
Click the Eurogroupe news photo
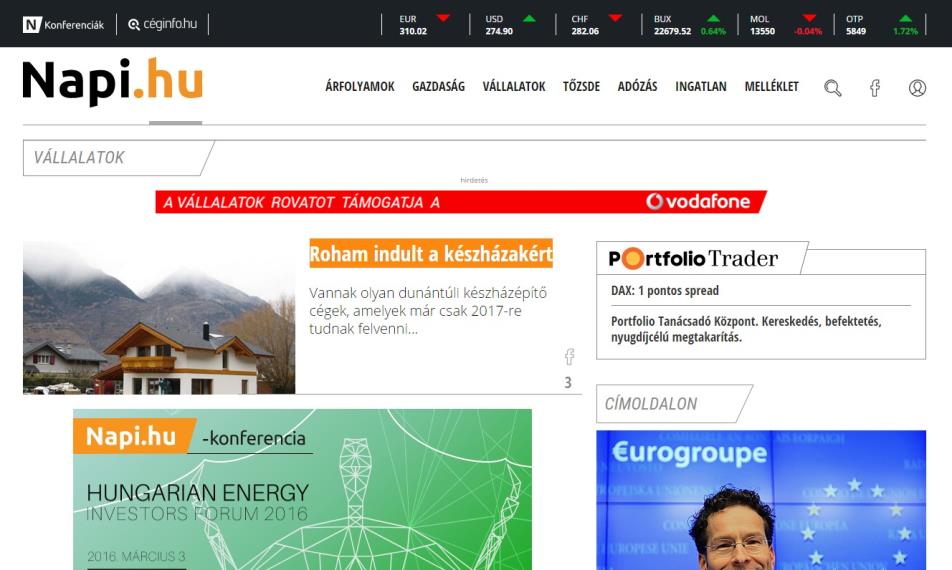[761, 500]
